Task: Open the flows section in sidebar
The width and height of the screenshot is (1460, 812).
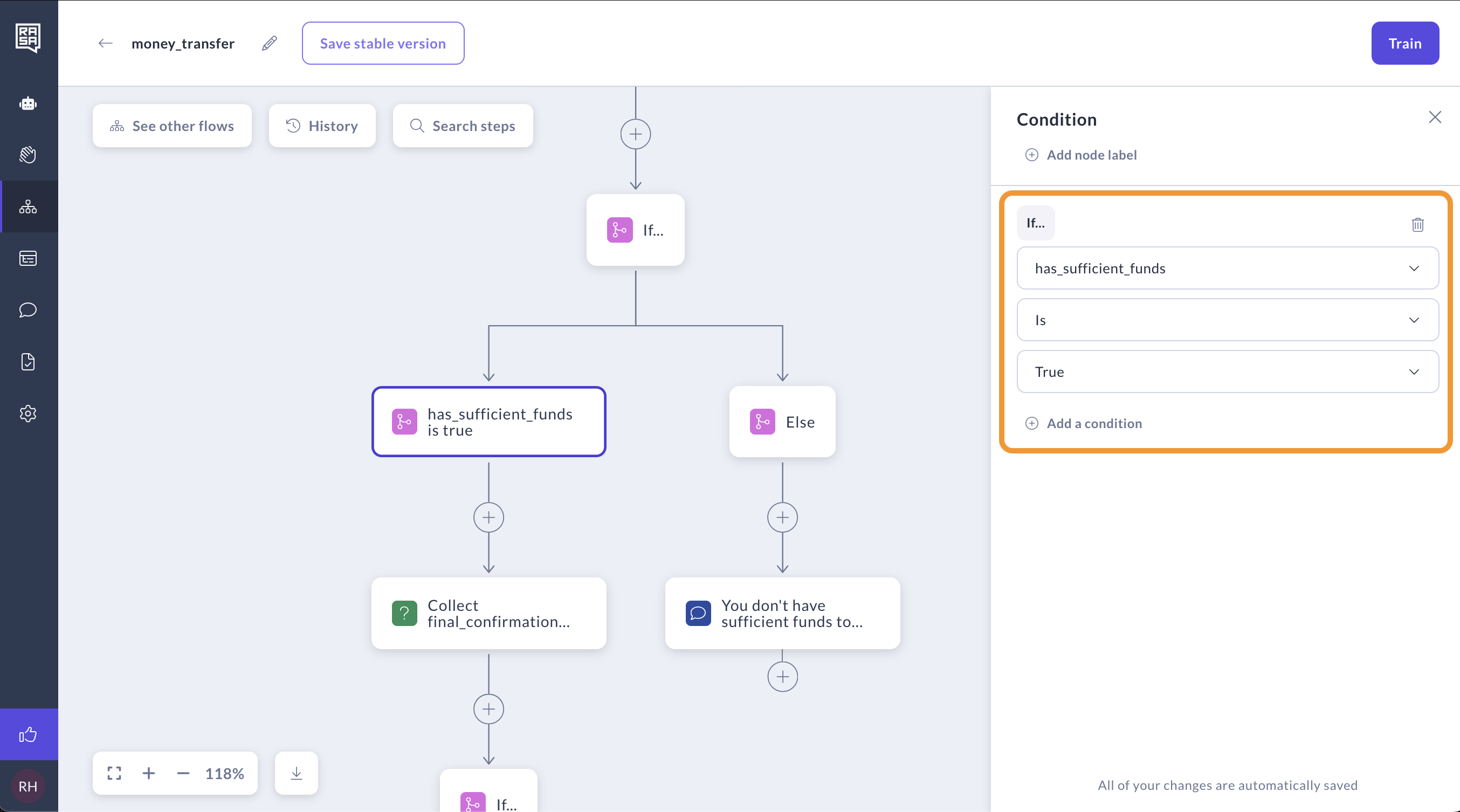Action: (28, 207)
